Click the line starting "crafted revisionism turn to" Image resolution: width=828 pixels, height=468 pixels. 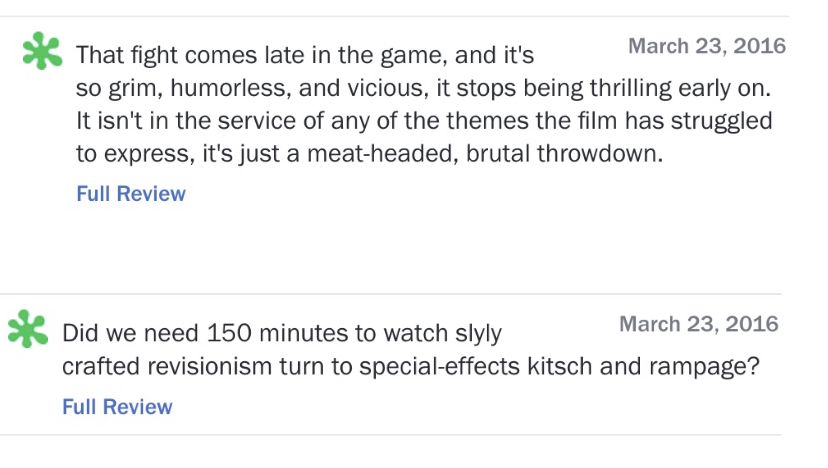coord(409,367)
